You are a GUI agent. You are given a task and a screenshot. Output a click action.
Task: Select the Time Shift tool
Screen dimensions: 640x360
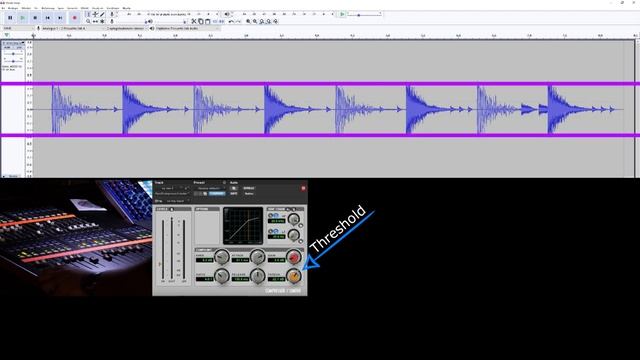[x=95, y=21]
